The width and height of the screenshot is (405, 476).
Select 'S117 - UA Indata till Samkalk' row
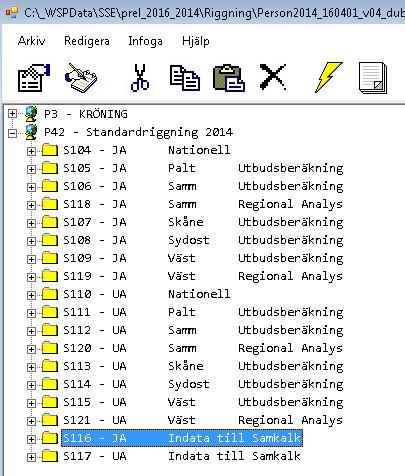[x=182, y=456]
